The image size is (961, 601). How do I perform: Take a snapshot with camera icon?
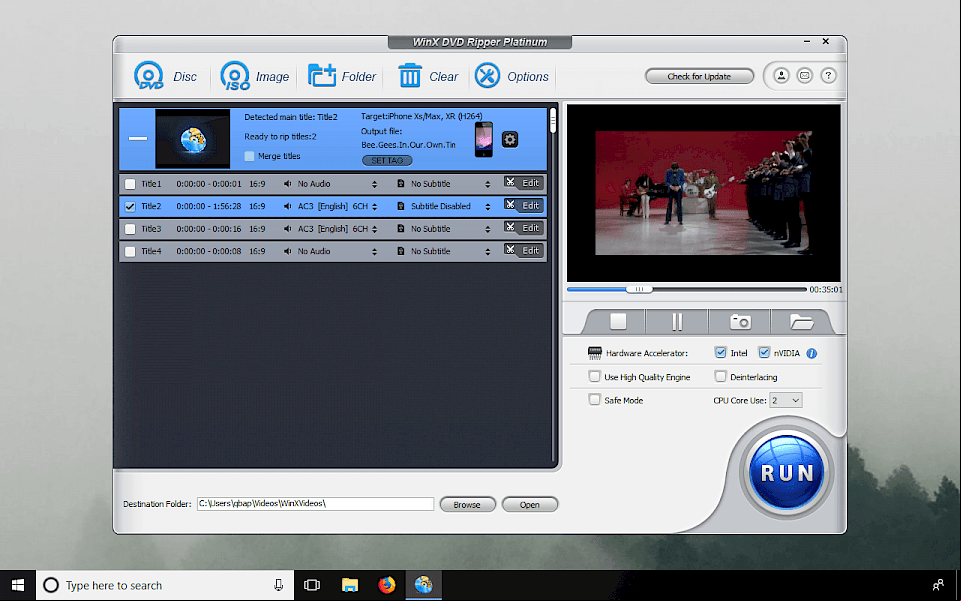[740, 322]
